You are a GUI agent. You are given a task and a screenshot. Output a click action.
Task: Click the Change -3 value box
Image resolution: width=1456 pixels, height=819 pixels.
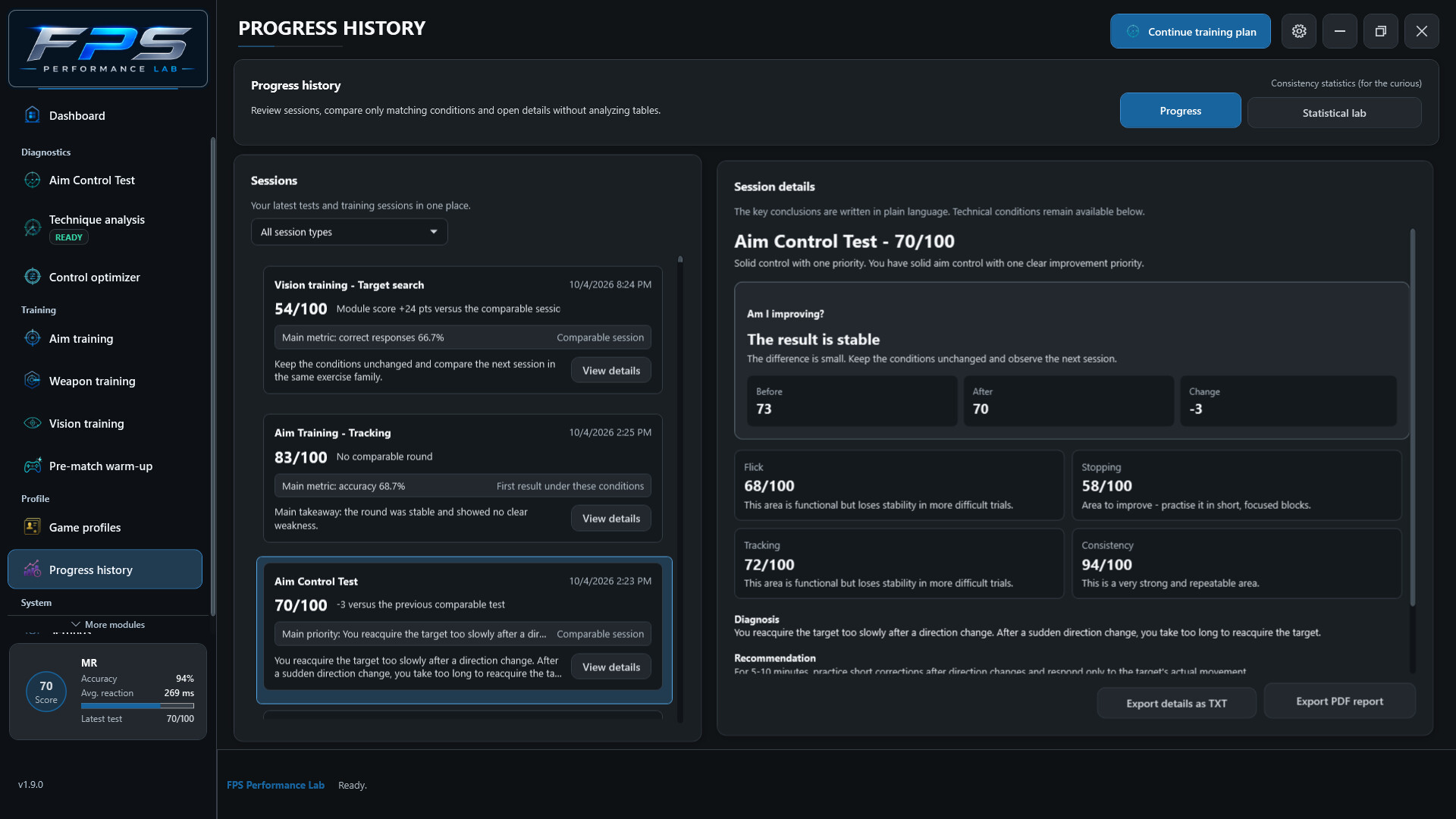coord(1288,400)
